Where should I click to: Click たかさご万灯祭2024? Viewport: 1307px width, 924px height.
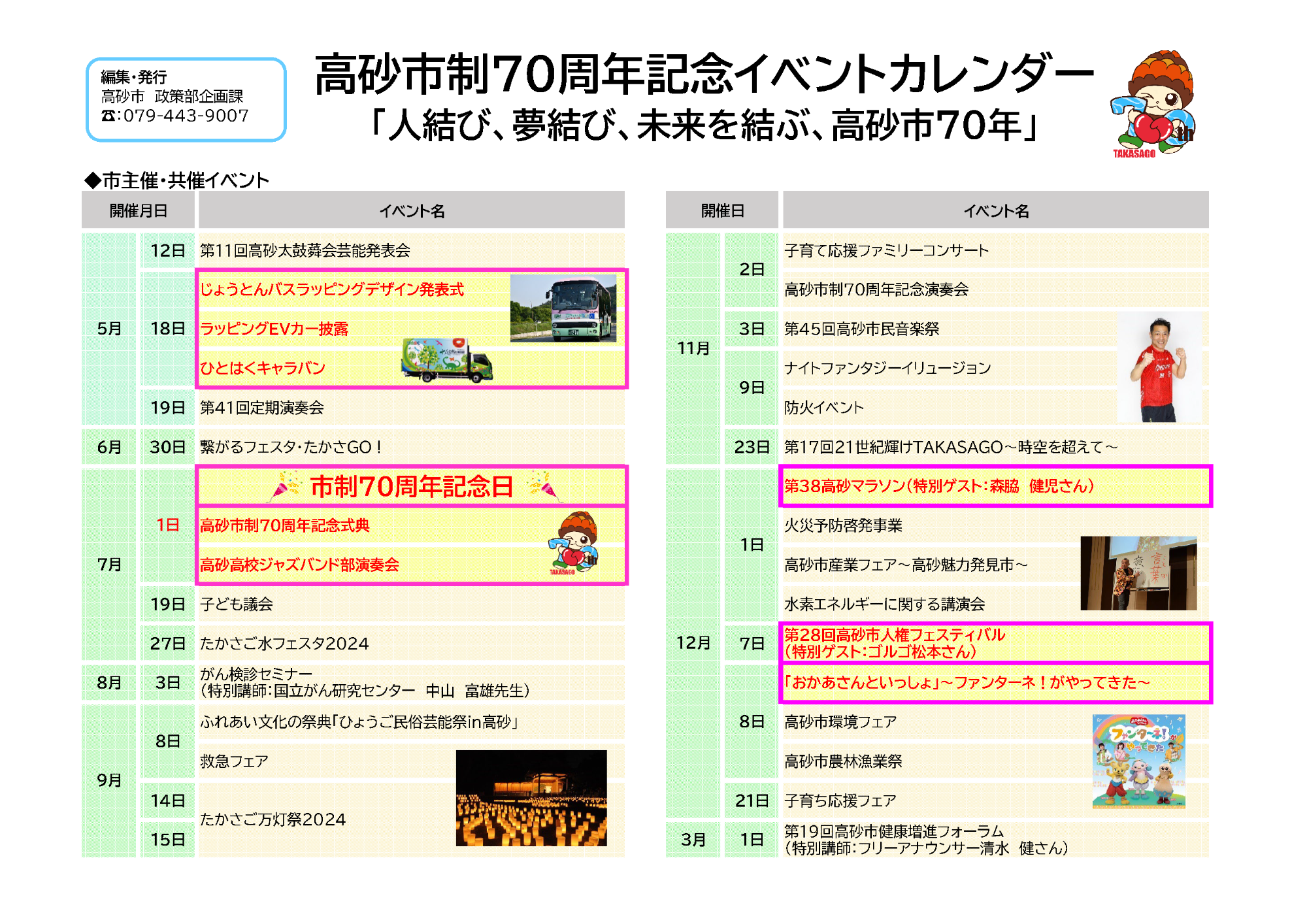[x=273, y=819]
